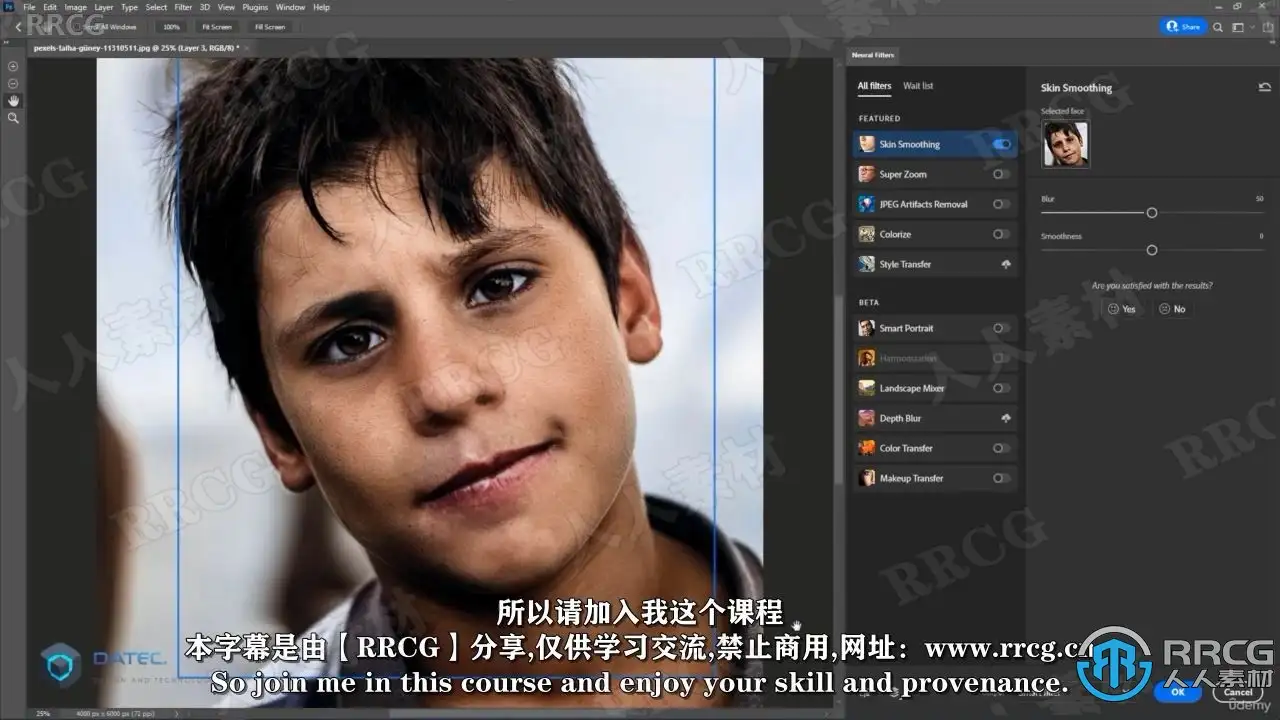Viewport: 1280px width, 720px height.
Task: Click the Colorize filter icon
Action: 866,234
